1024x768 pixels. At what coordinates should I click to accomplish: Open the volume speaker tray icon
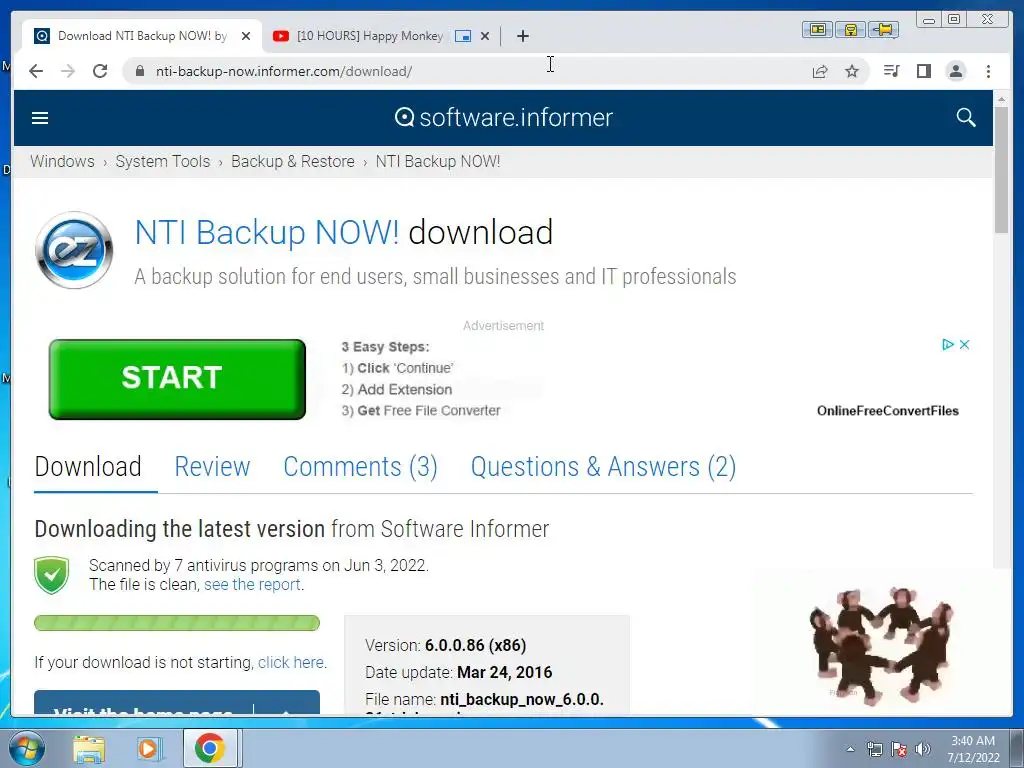pyautogui.click(x=923, y=749)
